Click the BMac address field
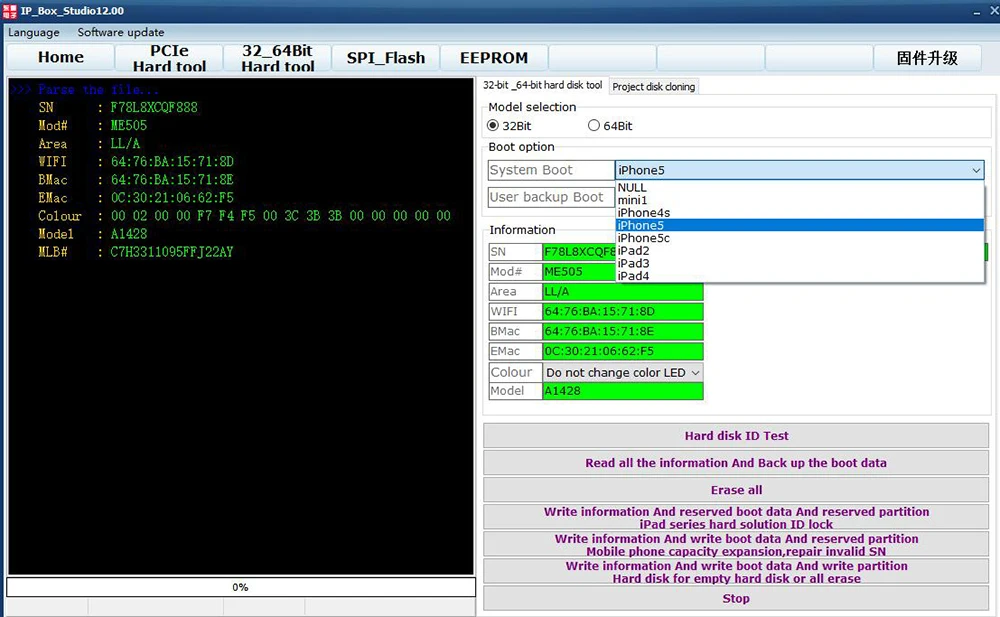Viewport: 1000px width, 617px height. (x=622, y=331)
